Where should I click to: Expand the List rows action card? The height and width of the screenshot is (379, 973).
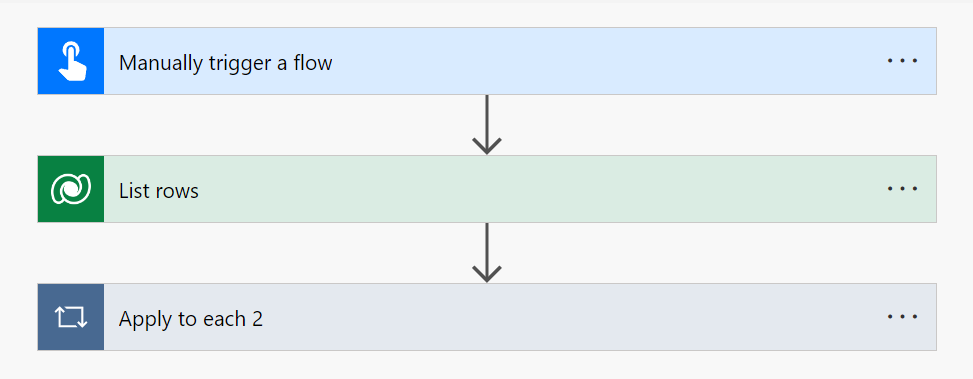click(x=486, y=189)
